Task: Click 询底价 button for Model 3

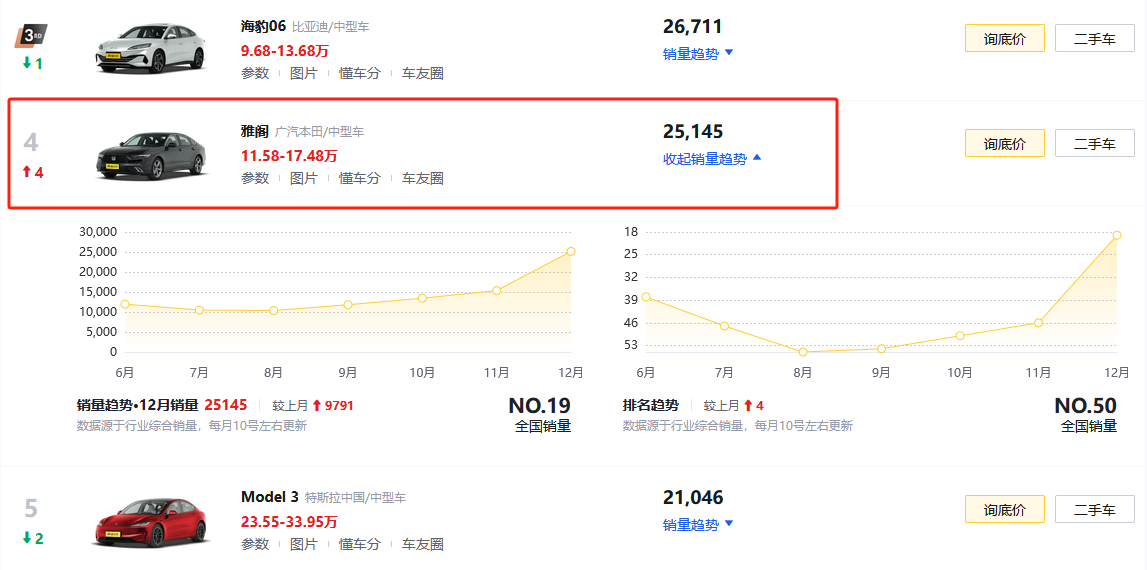Action: 1004,510
